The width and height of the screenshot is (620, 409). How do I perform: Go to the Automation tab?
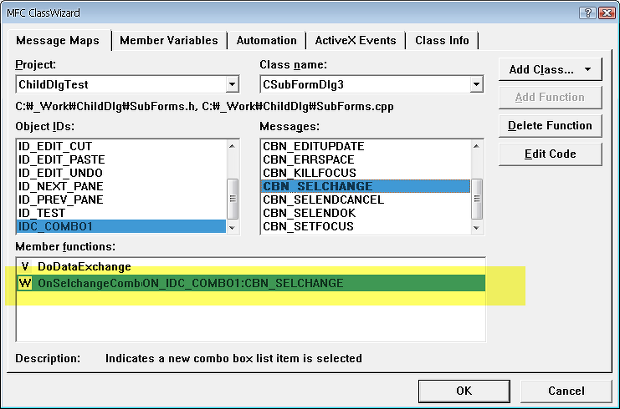267,40
